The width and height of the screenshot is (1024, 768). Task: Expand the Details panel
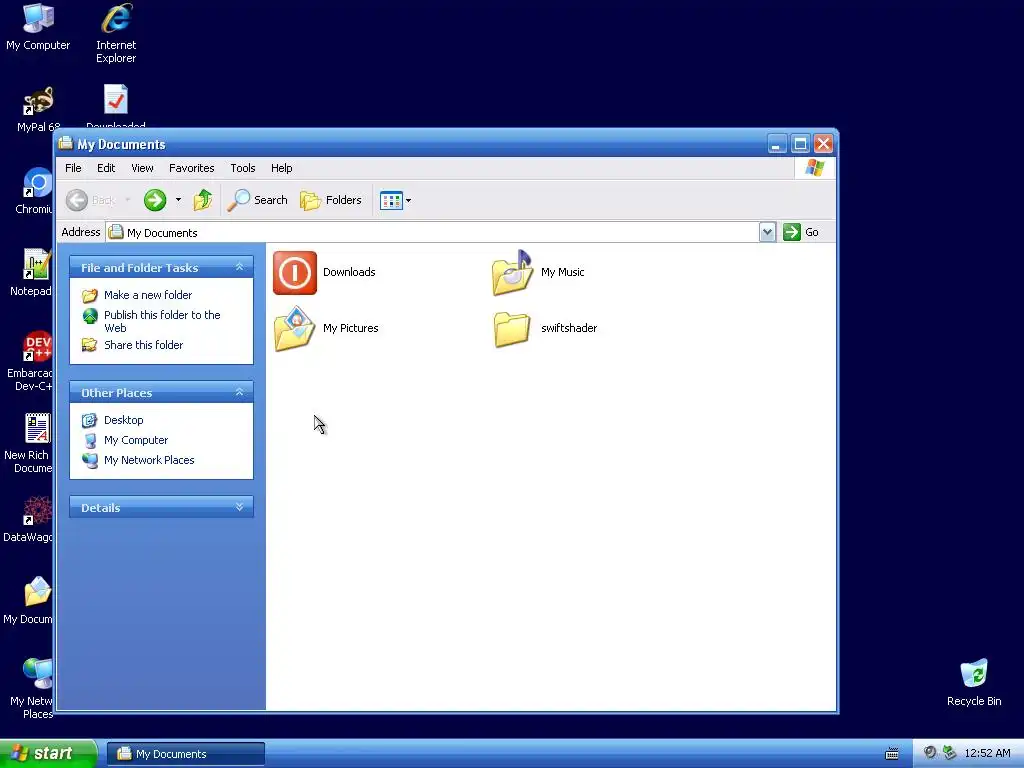(240, 507)
